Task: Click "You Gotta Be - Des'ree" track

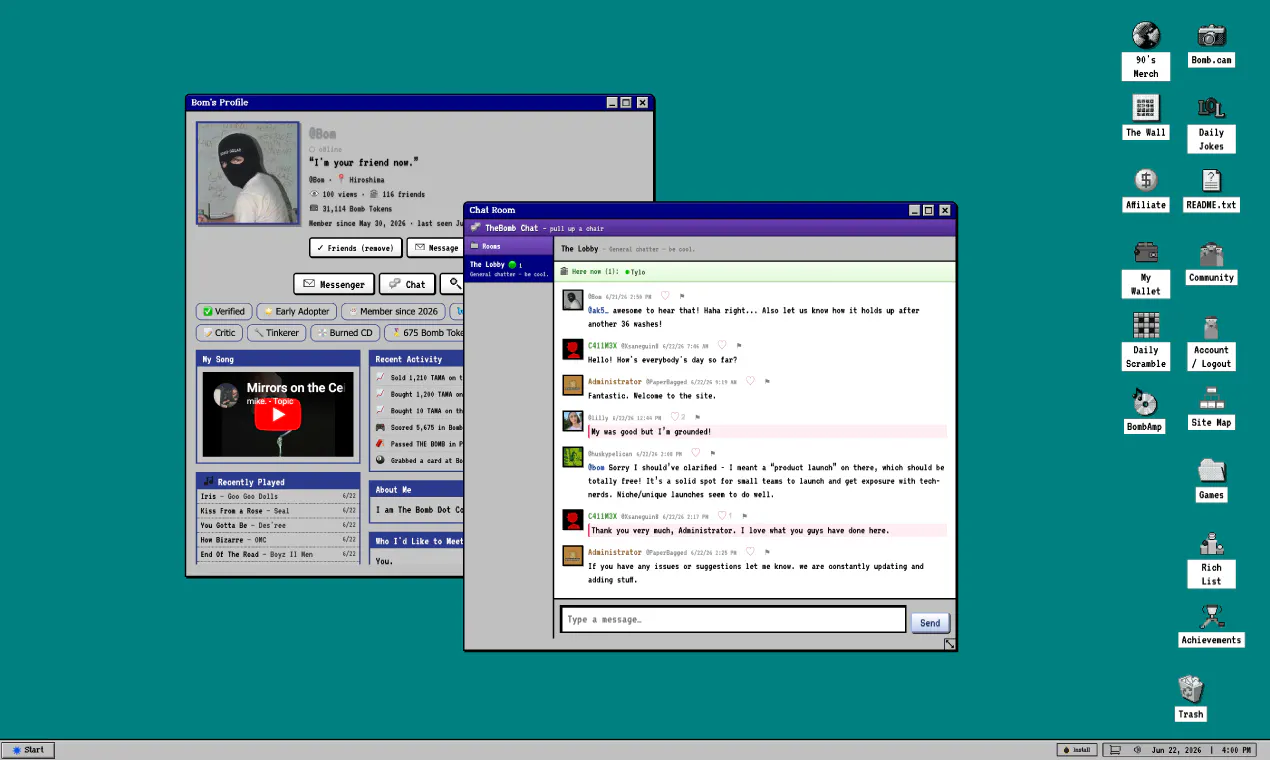Action: (278, 525)
